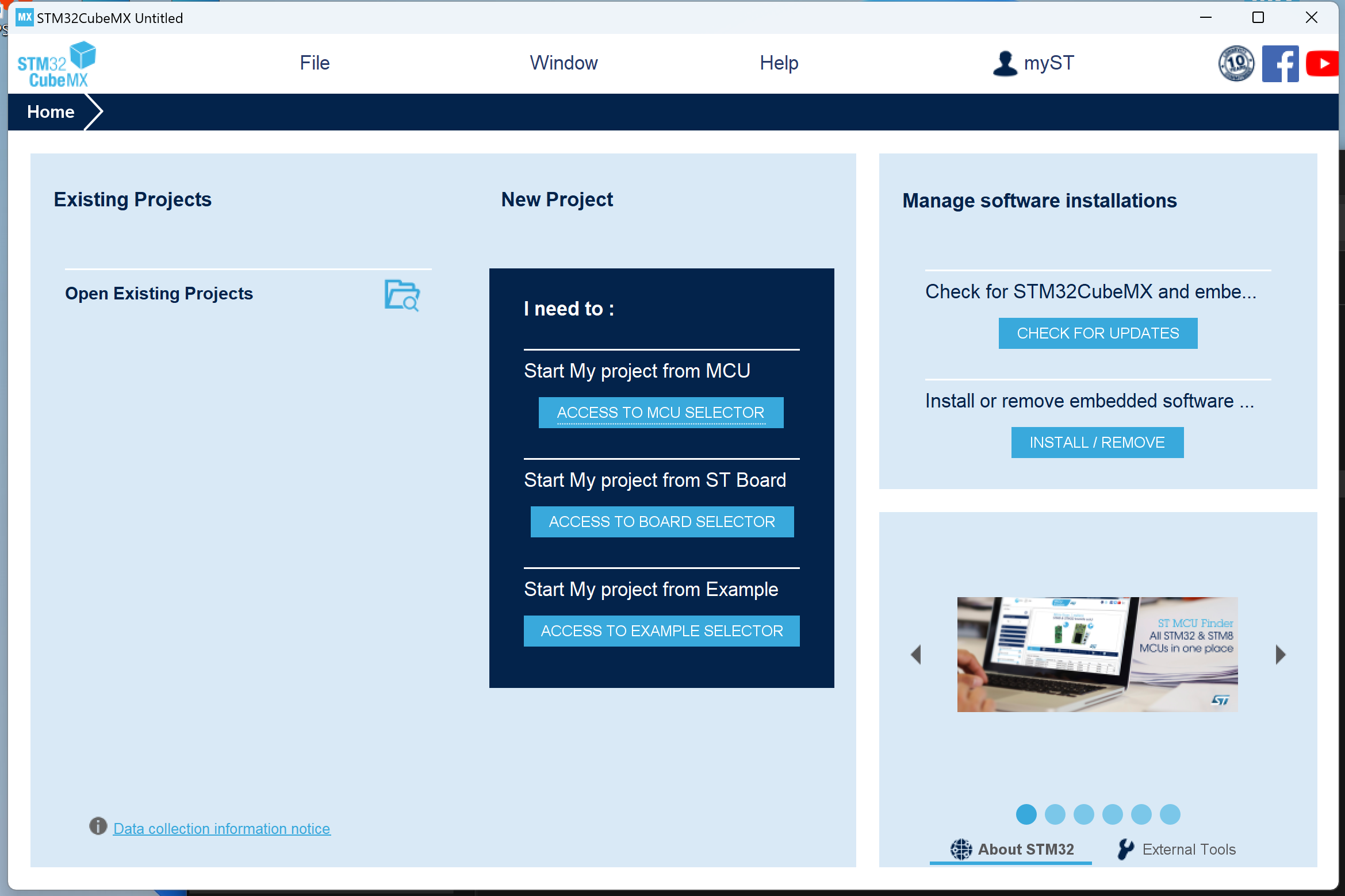This screenshot has width=1345, height=896.
Task: Open the Help menu
Action: pos(779,63)
